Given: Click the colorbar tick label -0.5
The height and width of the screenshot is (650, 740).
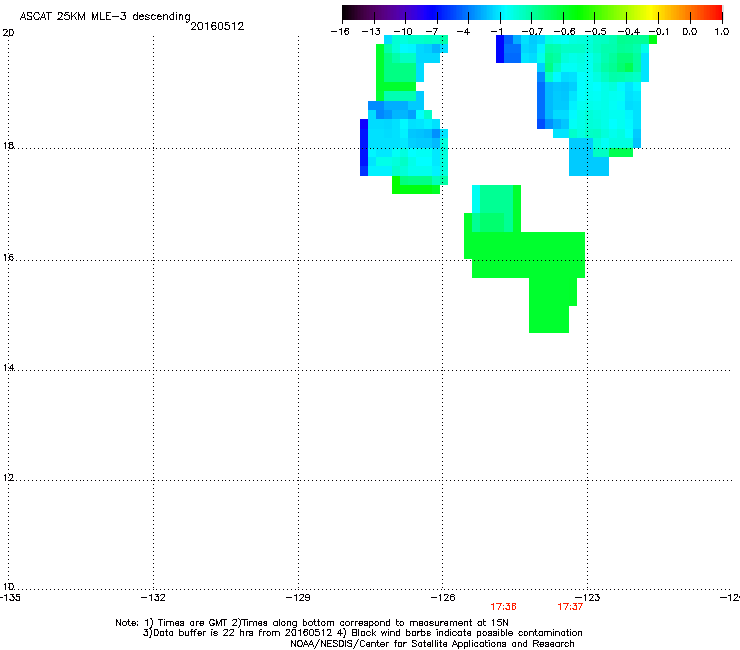Looking at the screenshot, I should (x=596, y=32).
